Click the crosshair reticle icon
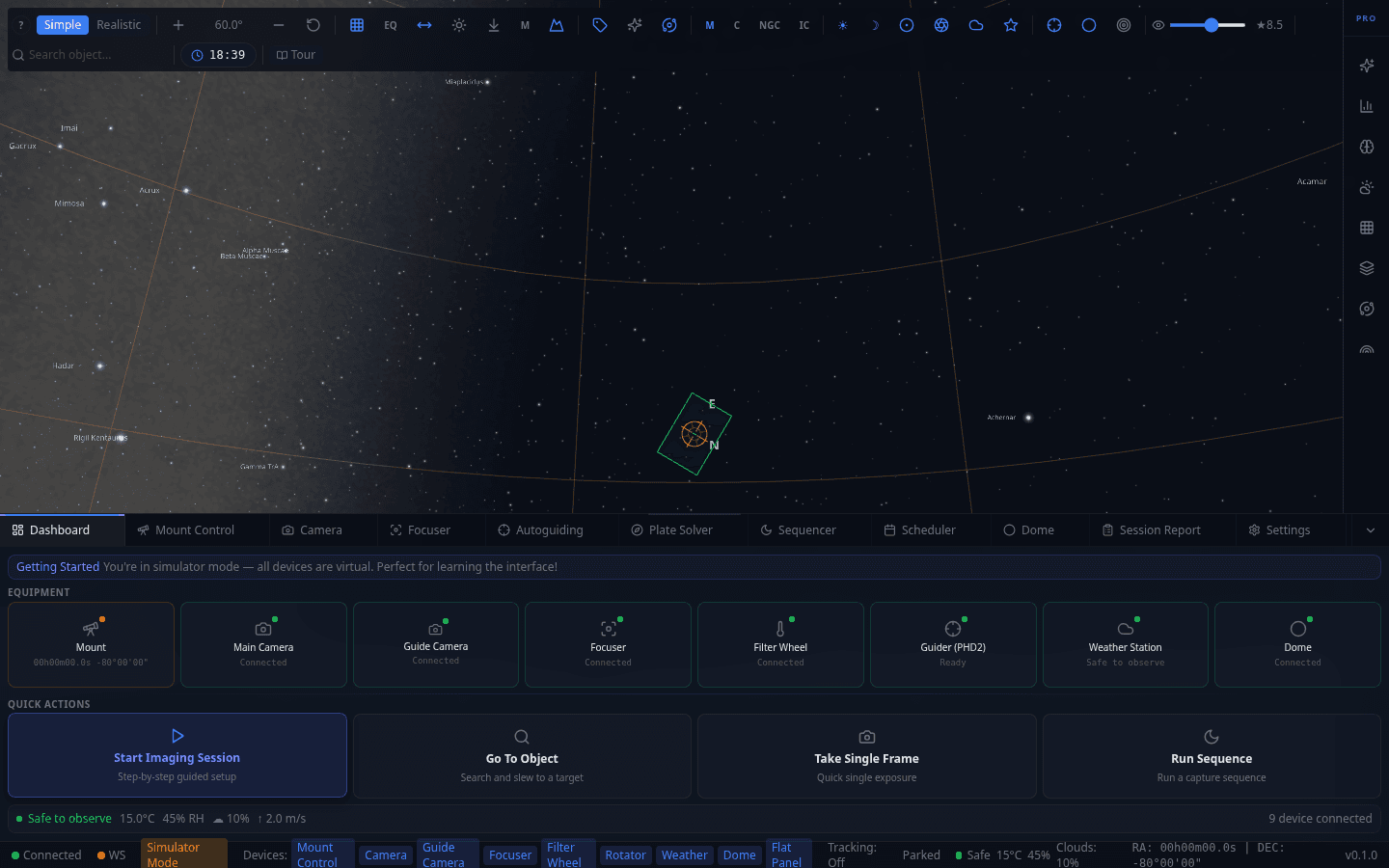The height and width of the screenshot is (868, 1389). tap(1054, 25)
